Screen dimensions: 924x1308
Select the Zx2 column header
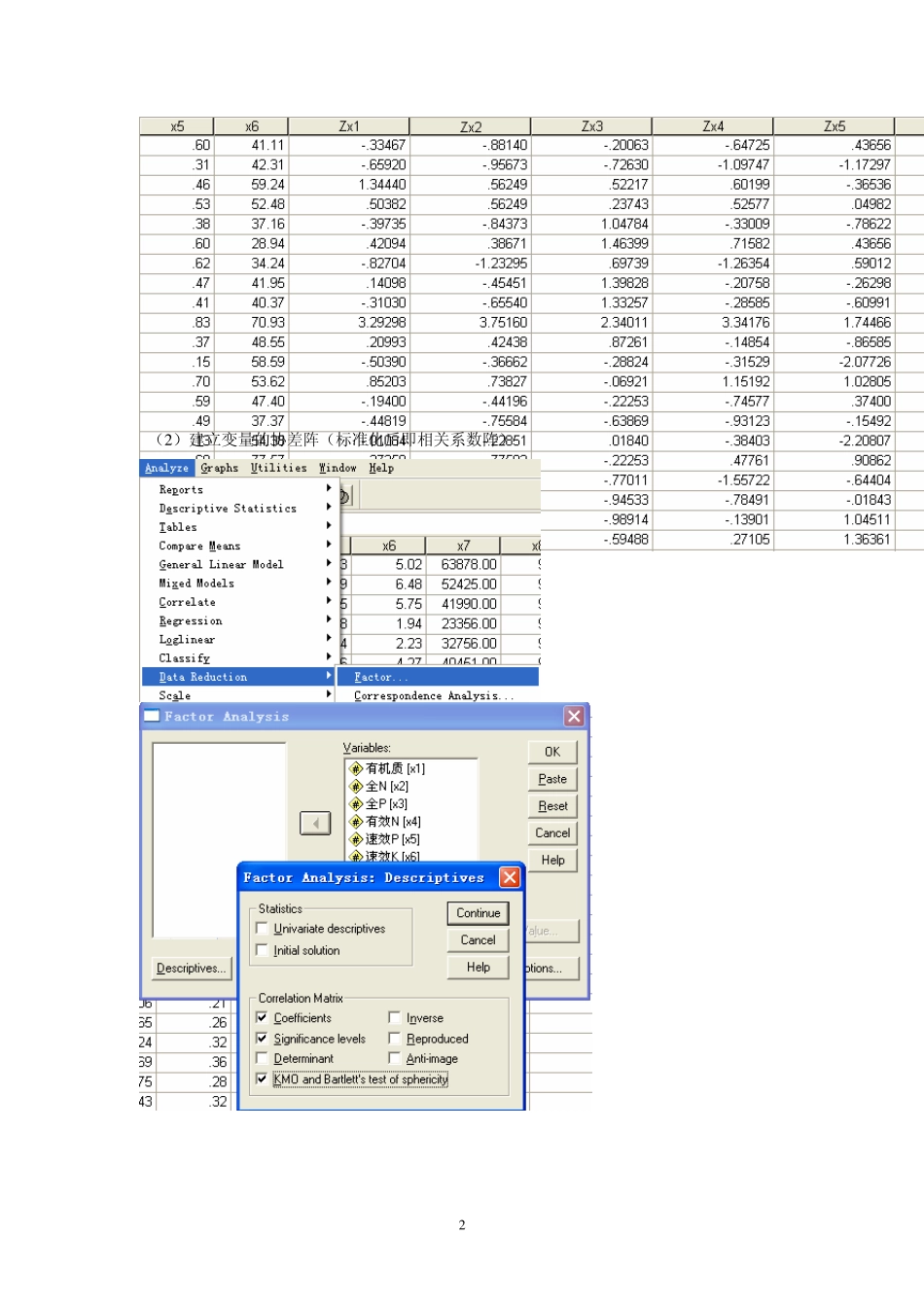[471, 126]
